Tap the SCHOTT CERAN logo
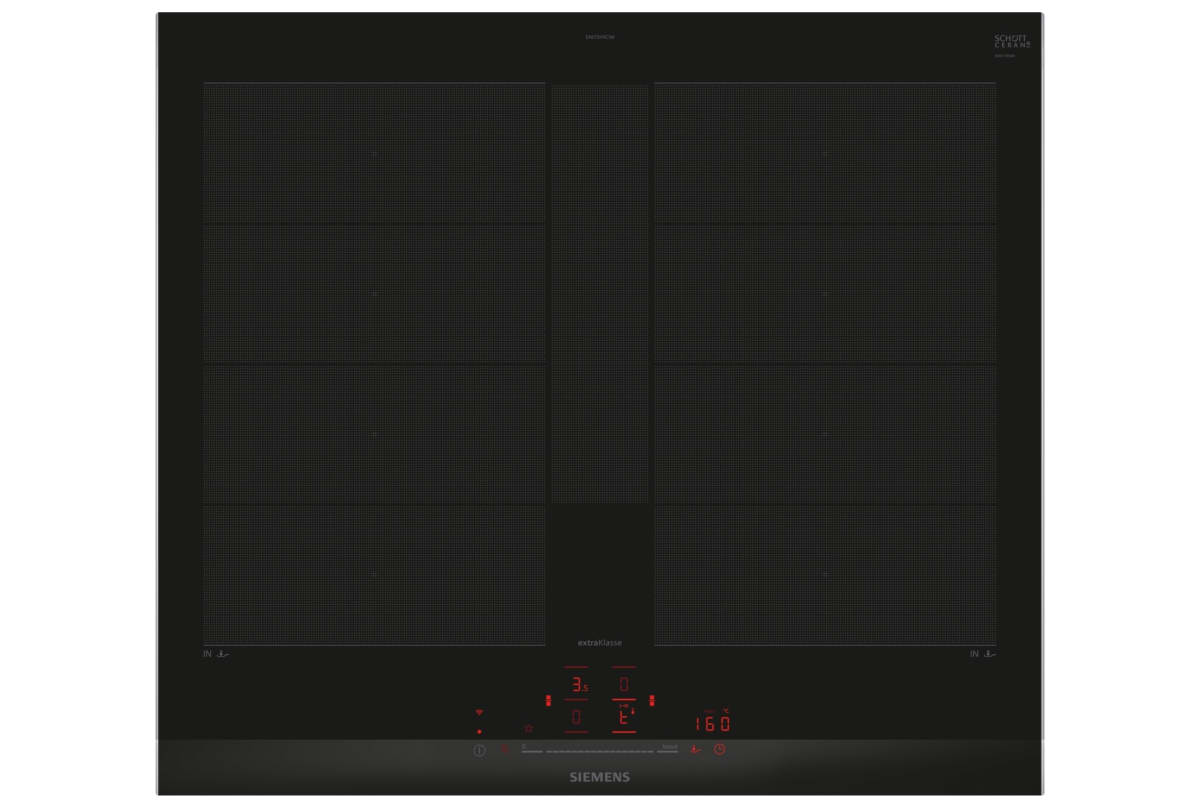Viewport: 1200px width, 808px height. (1012, 42)
